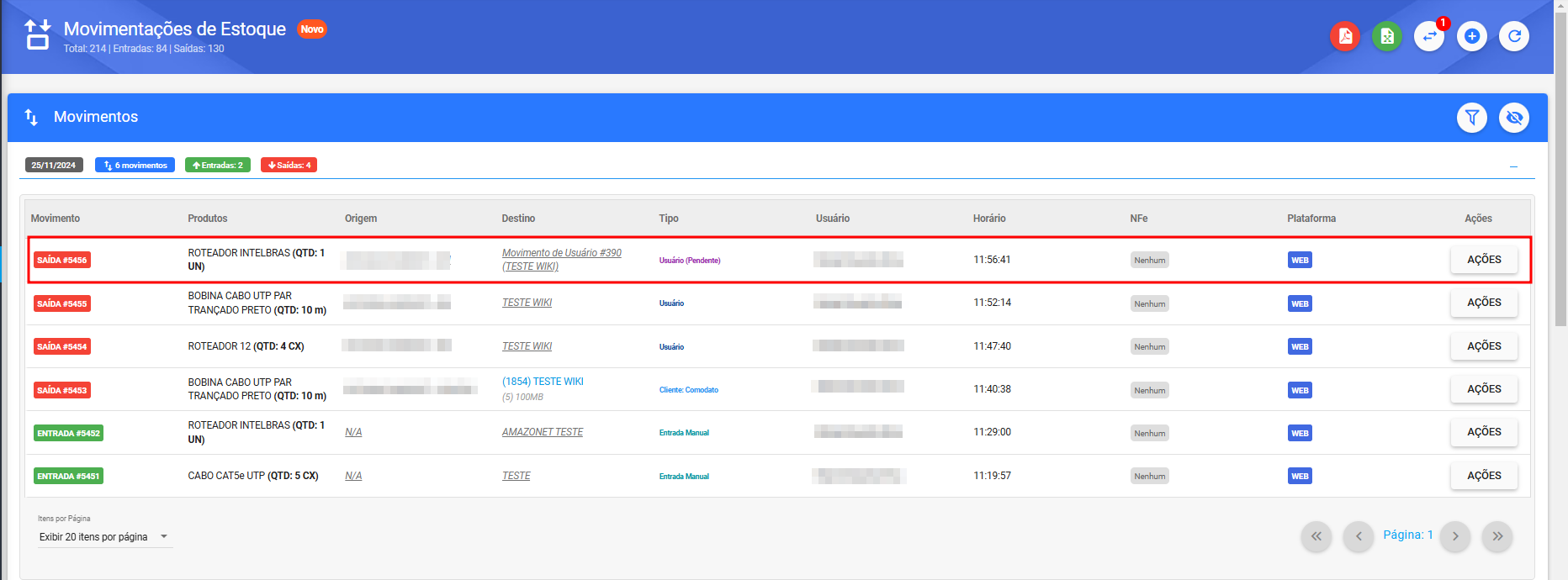
Task: Click the SAÍDA #5456 badge
Action: coord(62,261)
